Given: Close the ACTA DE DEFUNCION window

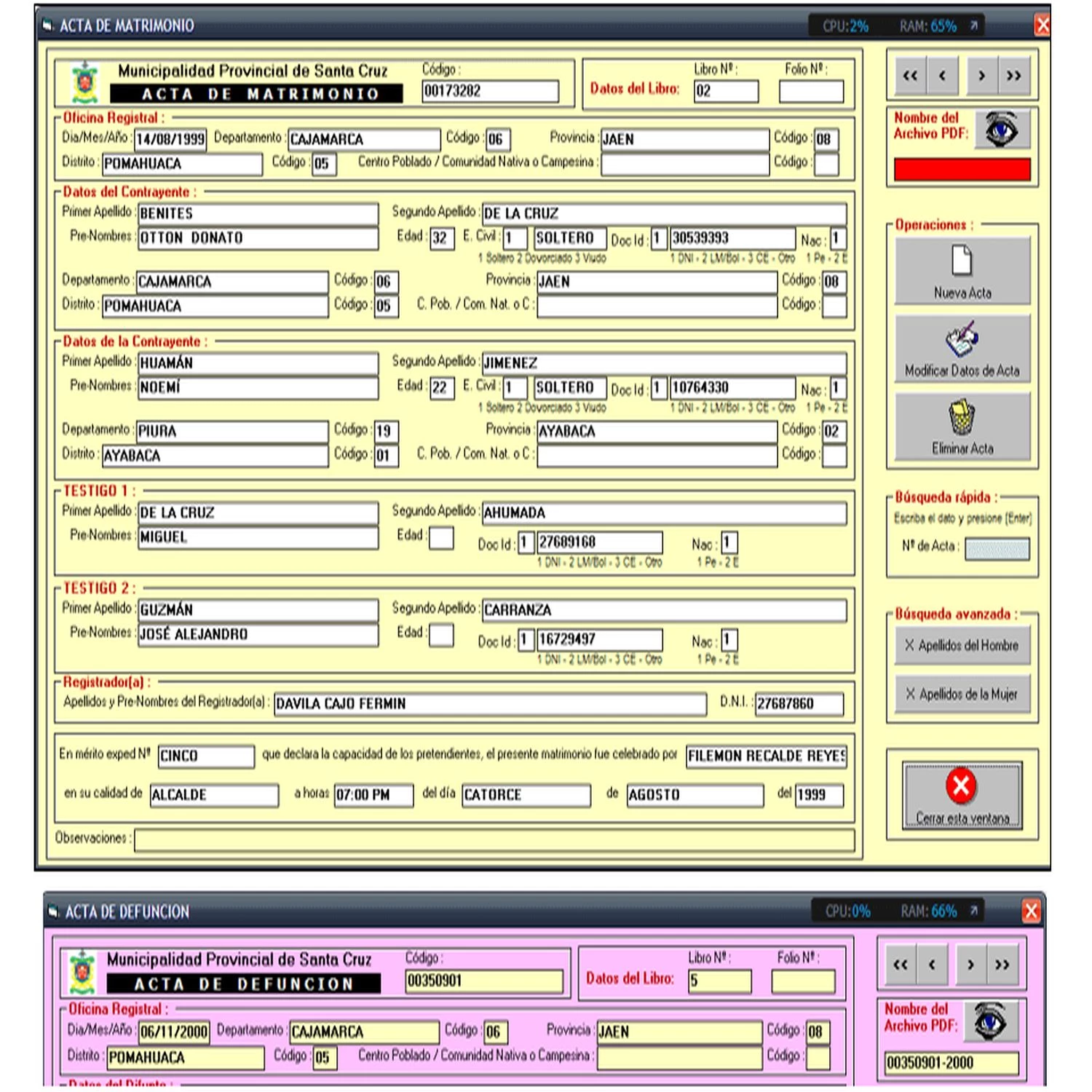Looking at the screenshot, I should [1031, 911].
